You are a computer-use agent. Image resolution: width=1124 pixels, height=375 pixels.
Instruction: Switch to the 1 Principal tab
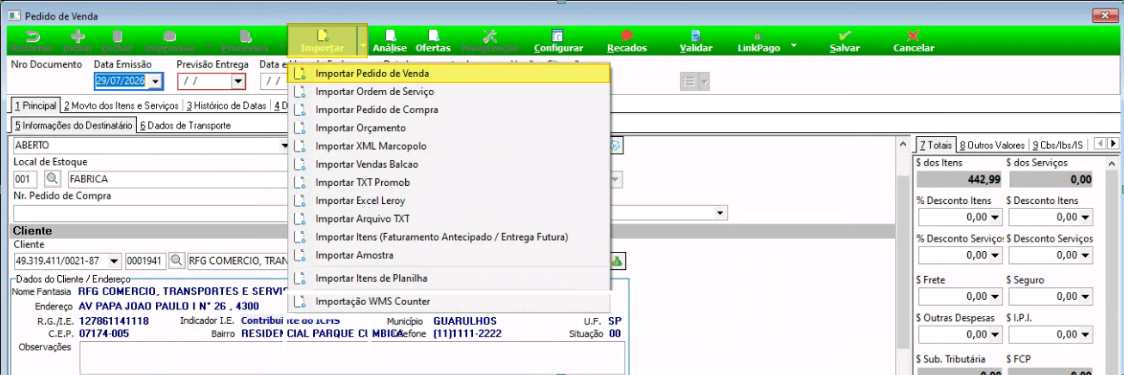36,106
